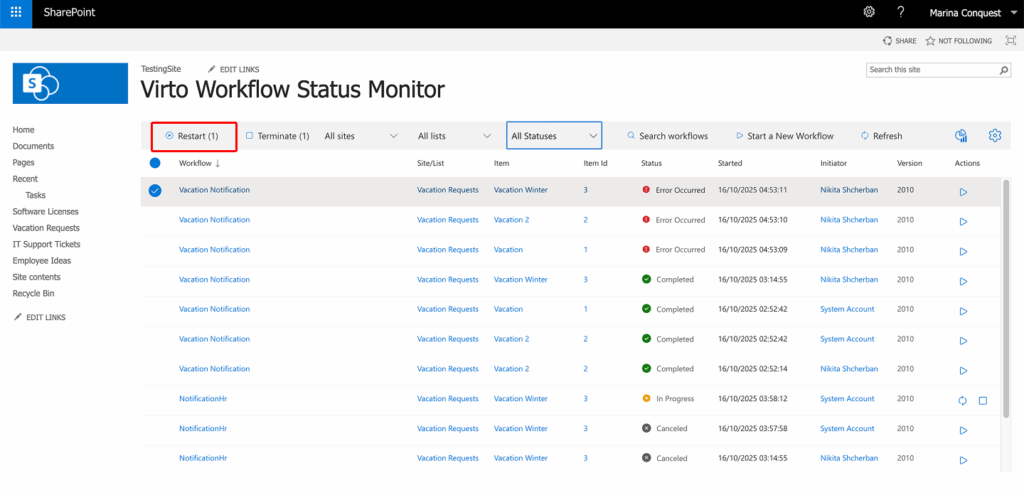Open System Account link on In Progress row
The width and height of the screenshot is (1024, 493).
(x=847, y=398)
